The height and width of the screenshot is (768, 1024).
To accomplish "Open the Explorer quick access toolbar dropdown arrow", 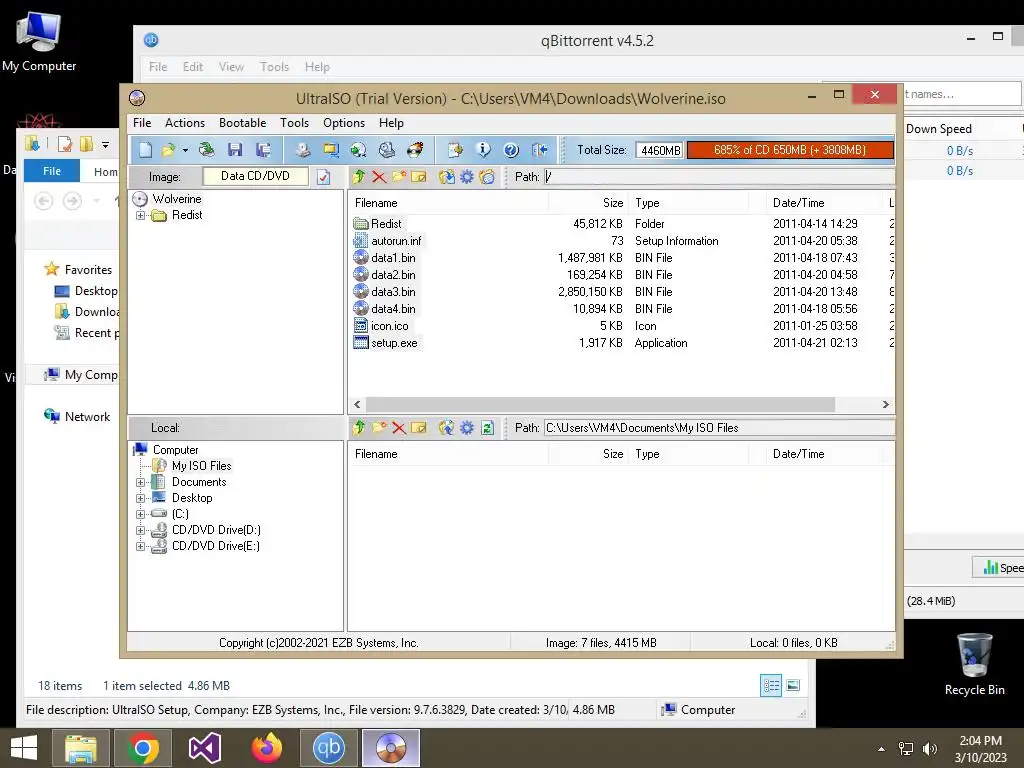I will (x=105, y=144).
